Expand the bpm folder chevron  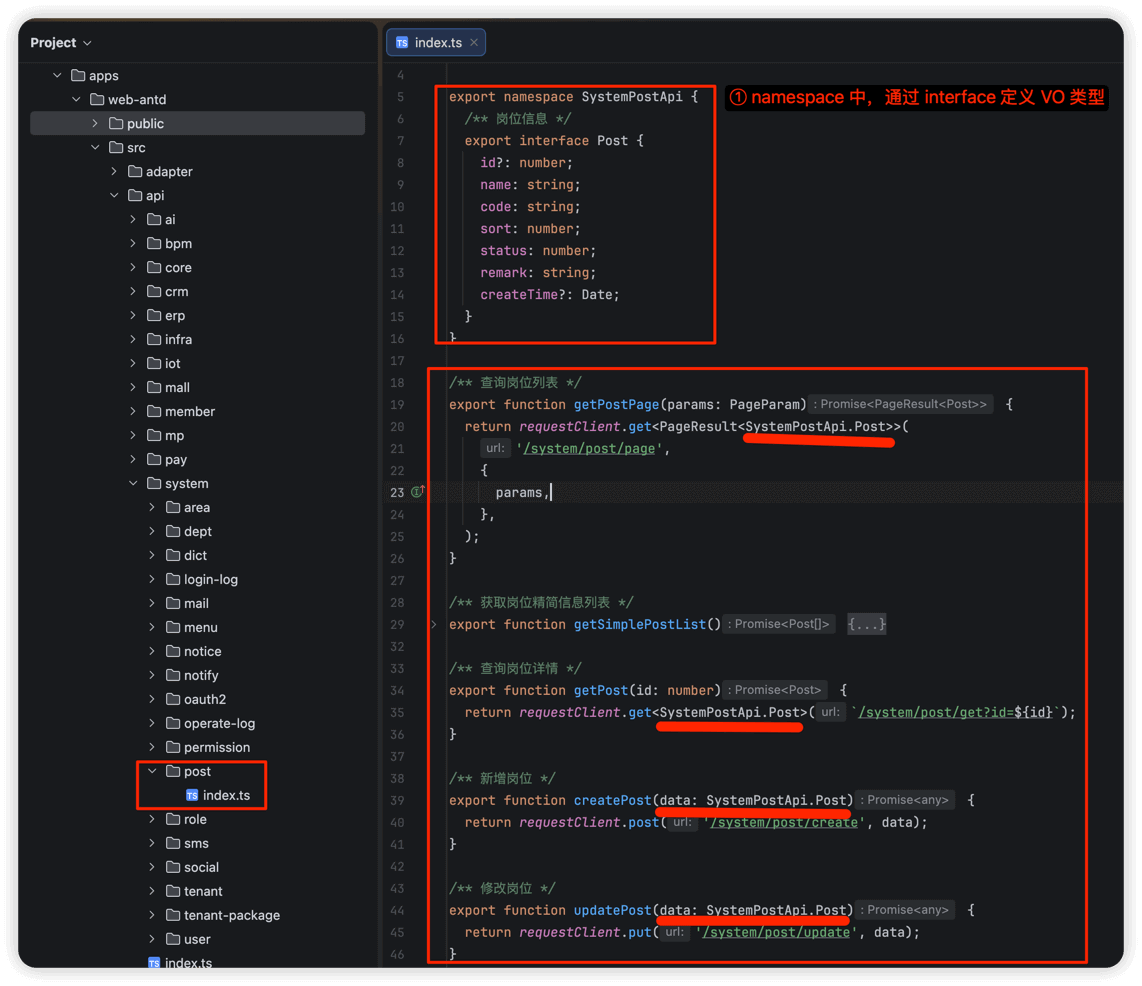click(133, 243)
